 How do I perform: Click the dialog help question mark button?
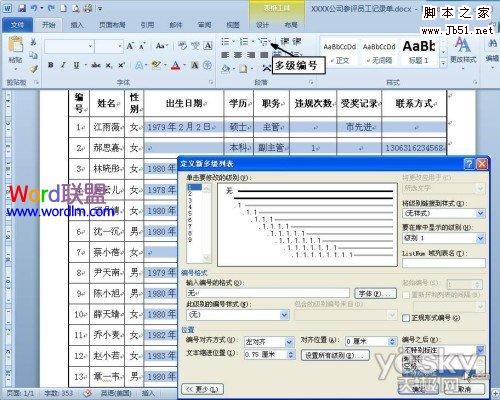[x=469, y=164]
